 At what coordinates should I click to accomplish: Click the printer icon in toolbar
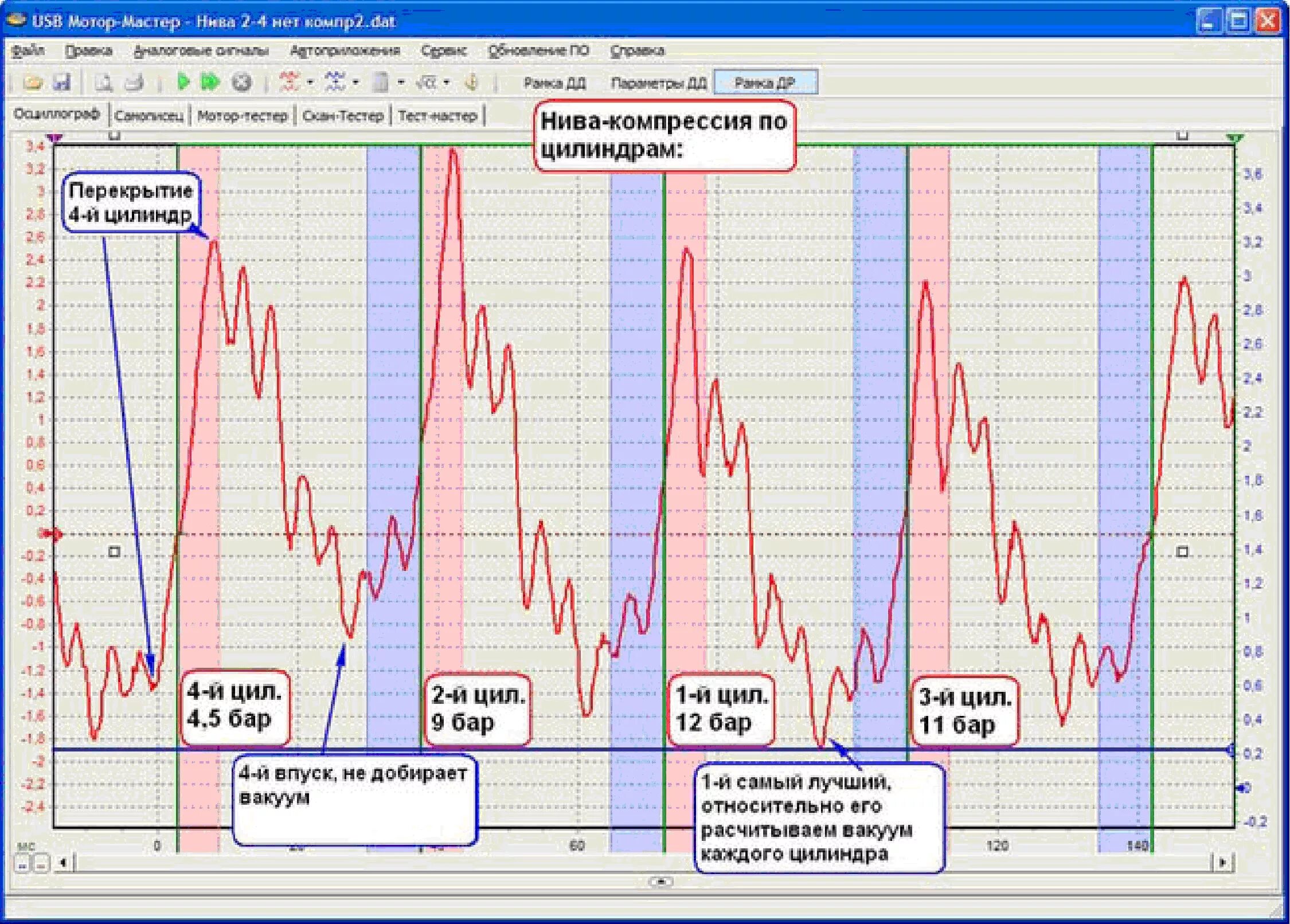click(x=134, y=83)
